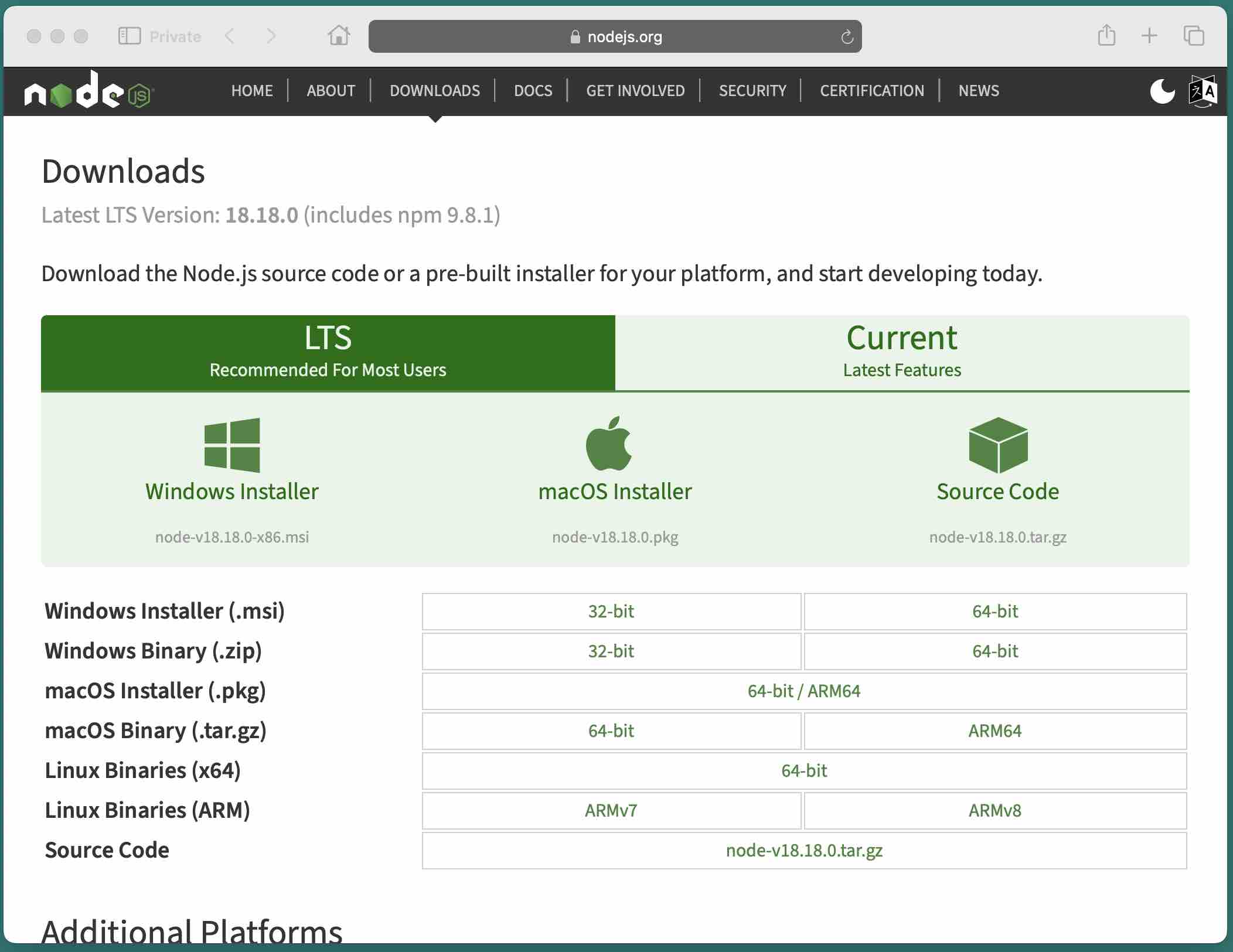Select the LTS tab
This screenshot has height=952, width=1233.
[328, 353]
